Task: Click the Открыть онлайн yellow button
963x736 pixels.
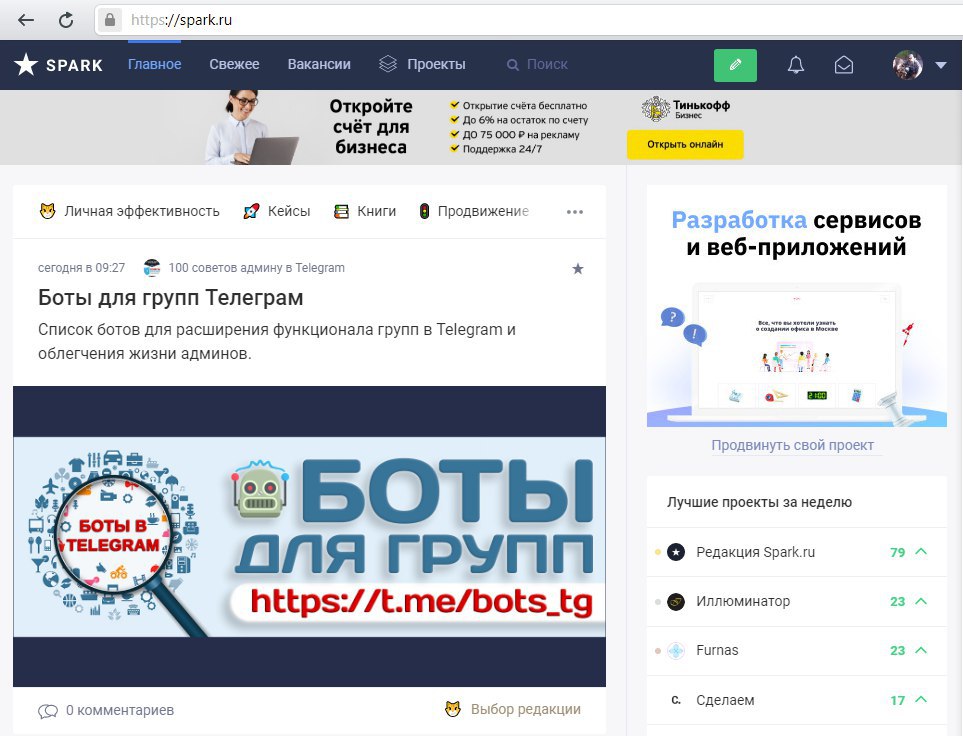Action: (685, 144)
